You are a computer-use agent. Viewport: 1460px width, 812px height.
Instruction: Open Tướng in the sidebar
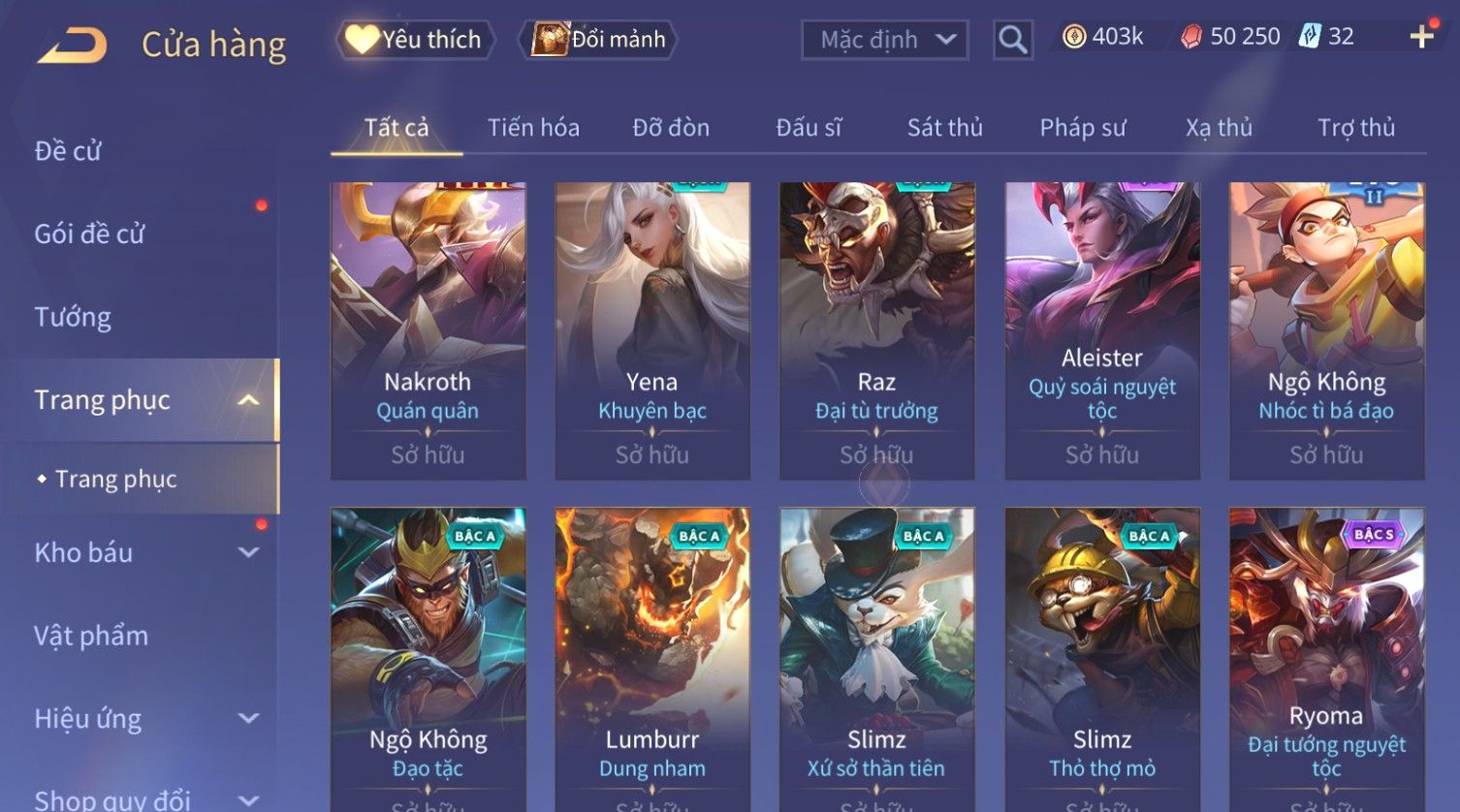pos(73,317)
